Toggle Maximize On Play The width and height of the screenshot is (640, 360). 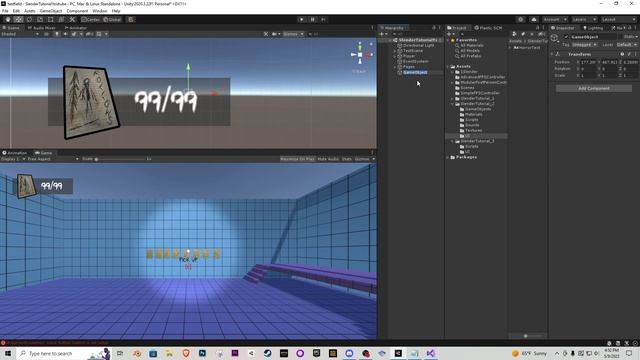(x=298, y=159)
